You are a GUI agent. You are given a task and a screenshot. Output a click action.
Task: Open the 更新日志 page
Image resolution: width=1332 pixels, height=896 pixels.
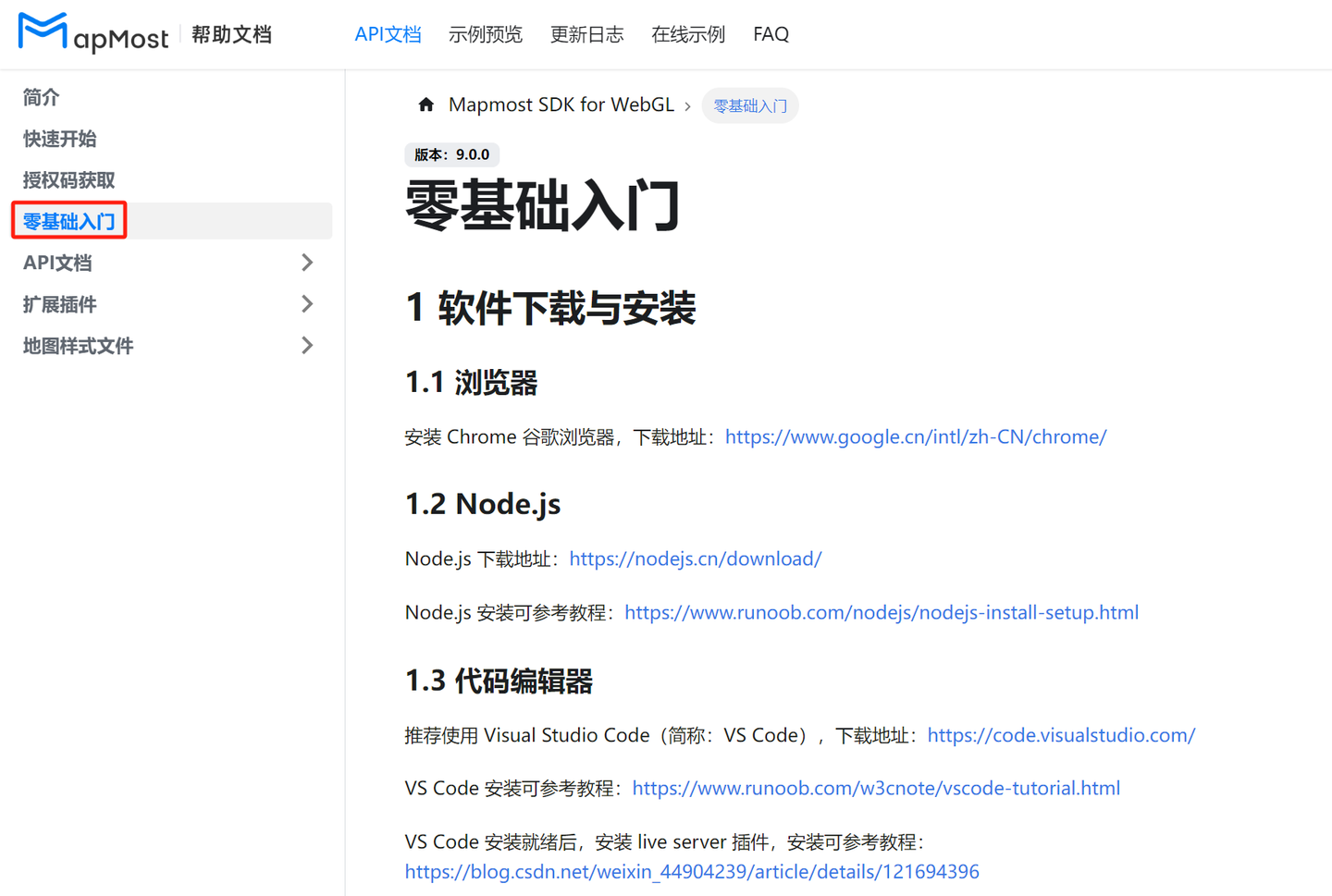[x=586, y=33]
